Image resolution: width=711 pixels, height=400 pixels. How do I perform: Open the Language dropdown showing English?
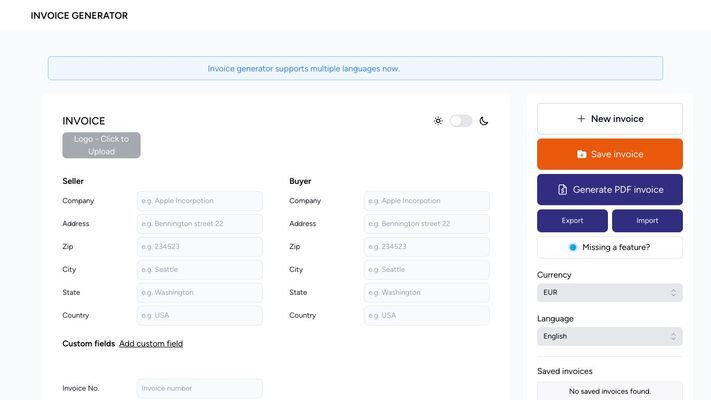[609, 337]
